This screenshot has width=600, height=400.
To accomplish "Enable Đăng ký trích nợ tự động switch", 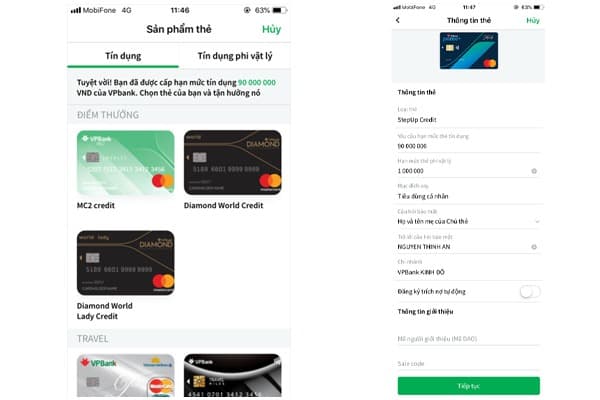I will [x=530, y=292].
